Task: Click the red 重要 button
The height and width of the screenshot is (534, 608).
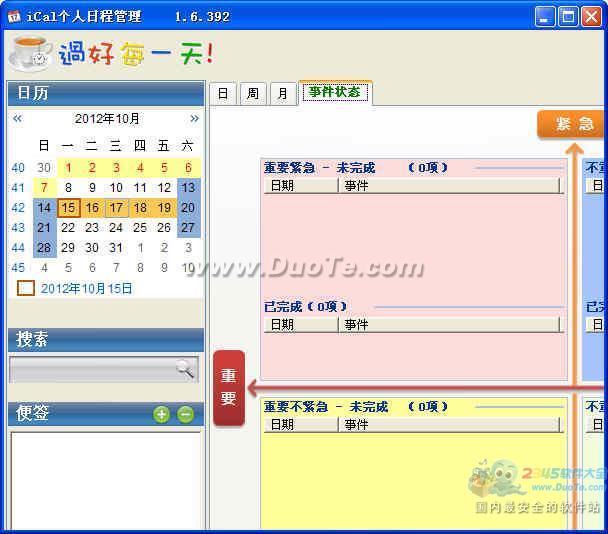Action: point(229,388)
